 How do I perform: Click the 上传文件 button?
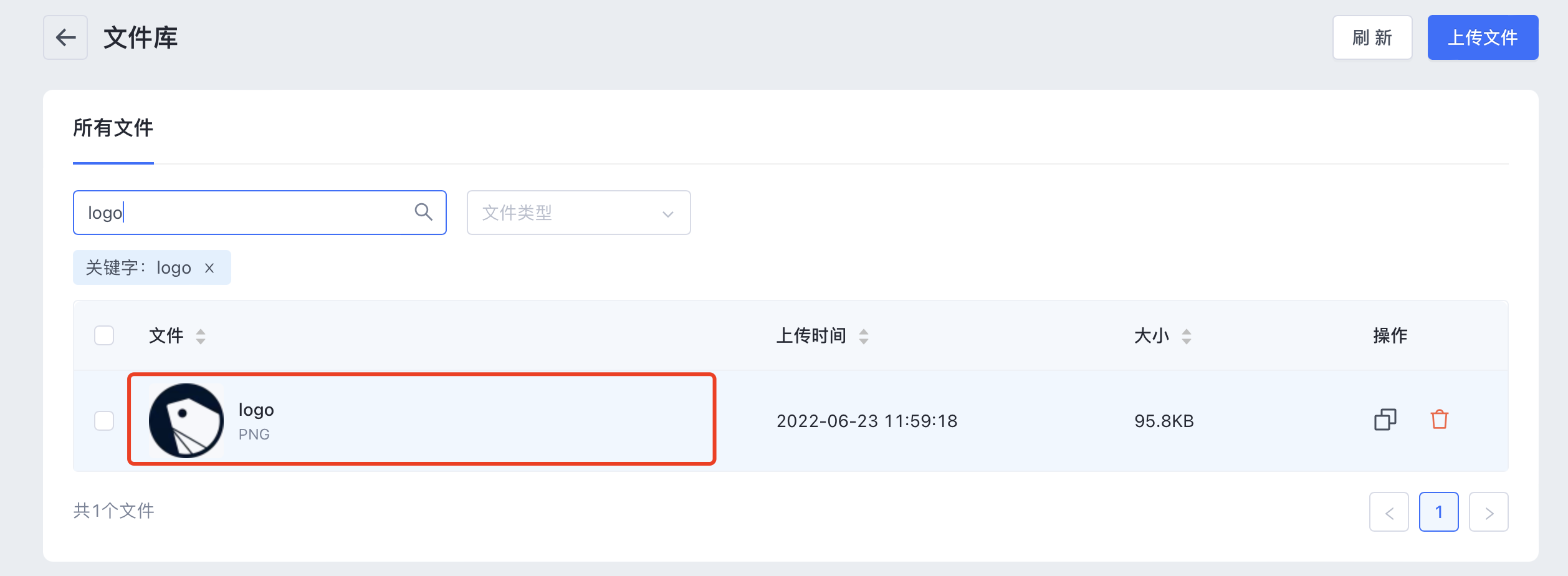1483,37
